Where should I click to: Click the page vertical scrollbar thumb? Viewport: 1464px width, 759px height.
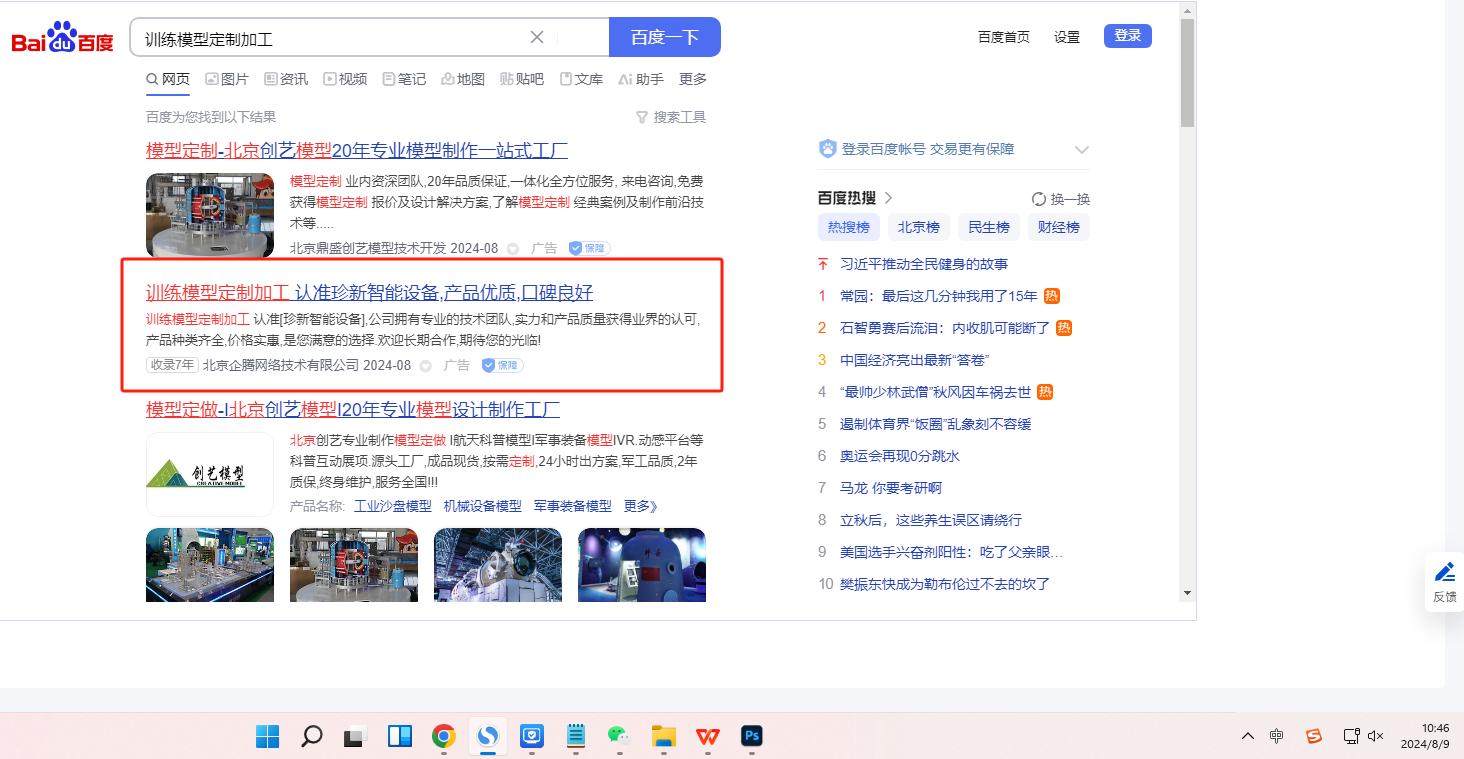[1187, 72]
